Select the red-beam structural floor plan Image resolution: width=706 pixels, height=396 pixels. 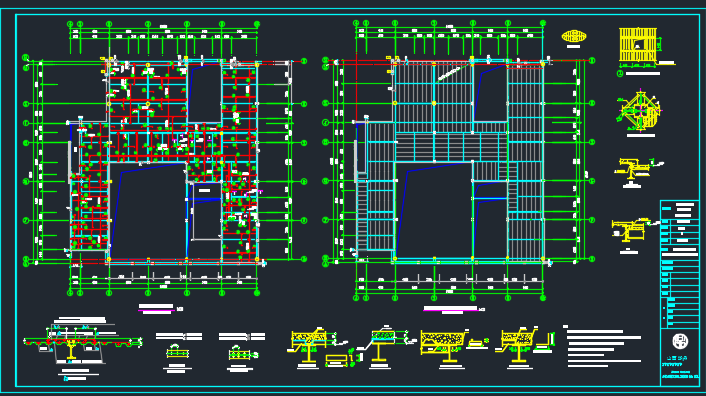pyautogui.click(x=165, y=158)
